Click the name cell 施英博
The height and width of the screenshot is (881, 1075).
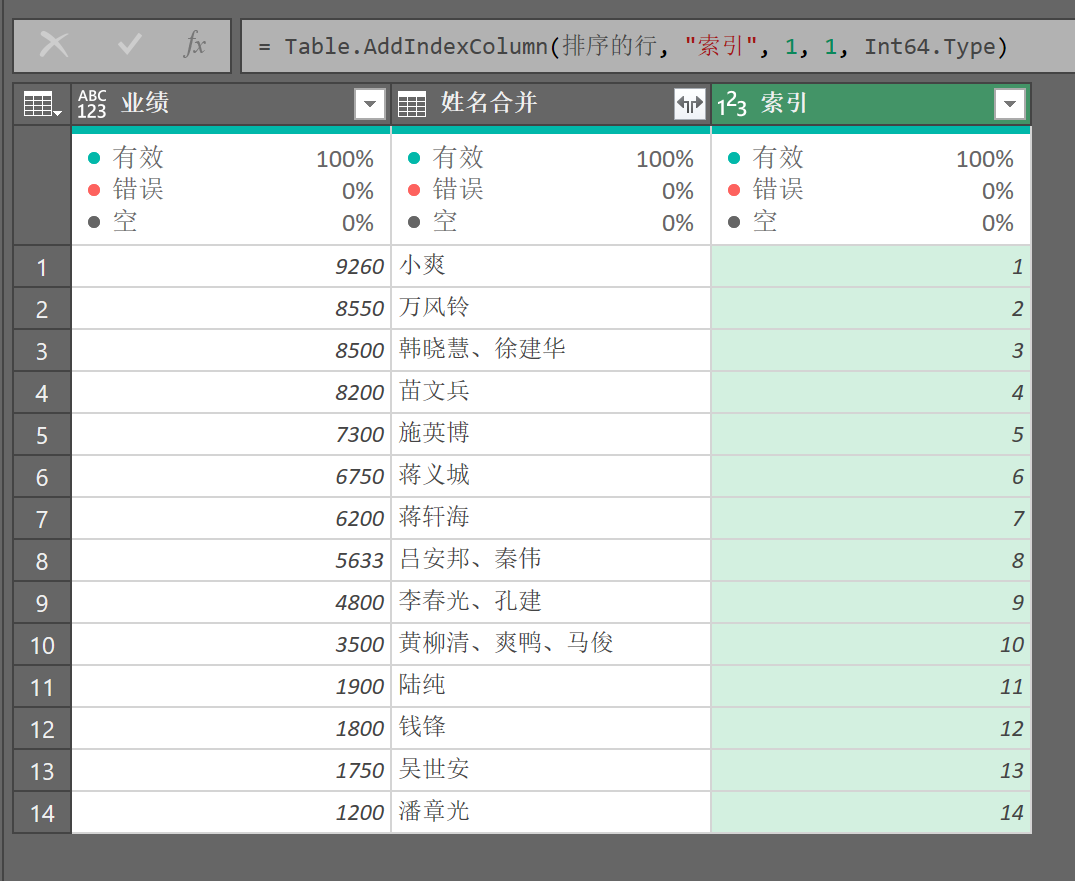click(551, 435)
